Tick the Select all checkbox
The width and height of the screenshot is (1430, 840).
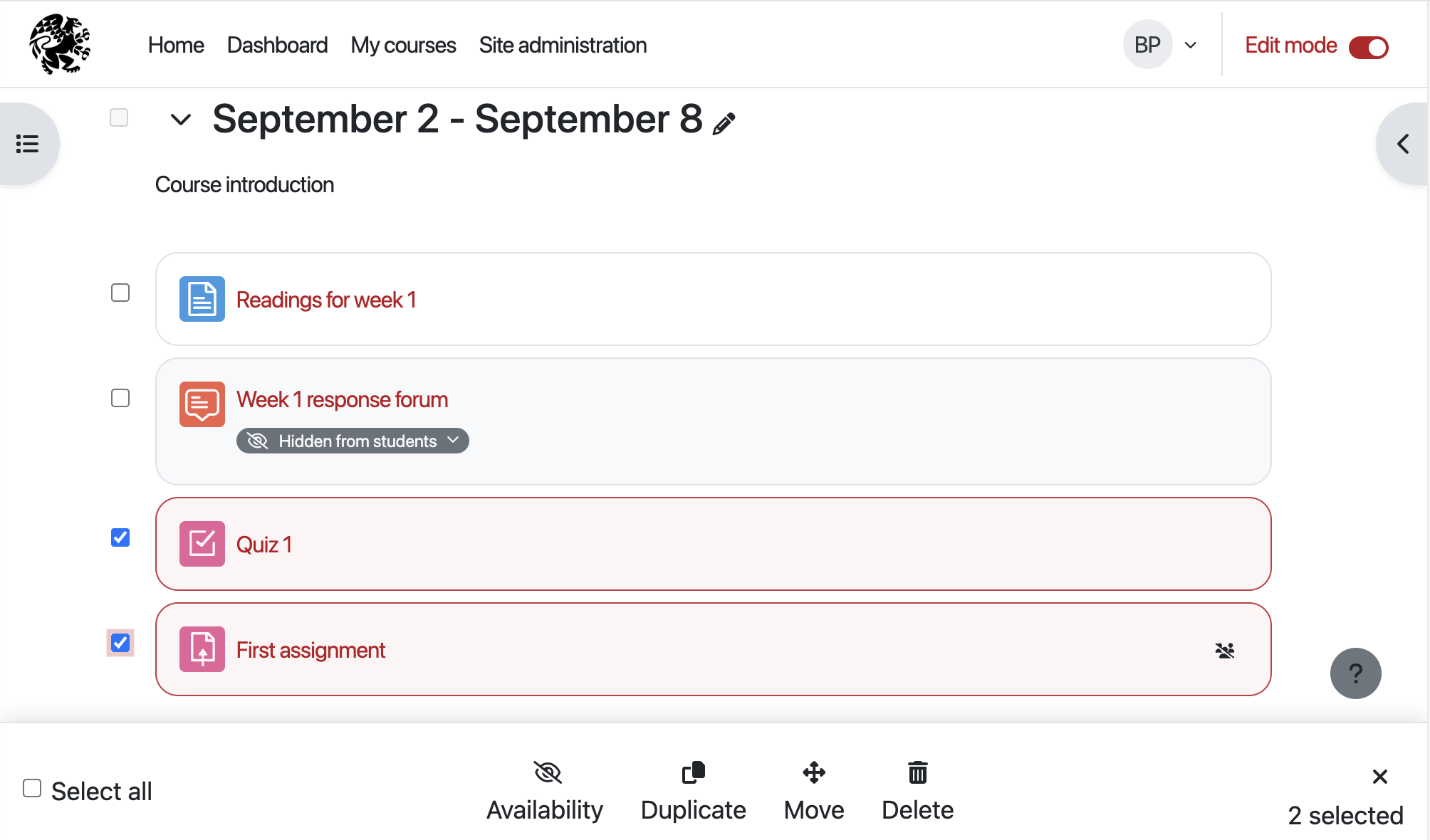pyautogui.click(x=32, y=788)
